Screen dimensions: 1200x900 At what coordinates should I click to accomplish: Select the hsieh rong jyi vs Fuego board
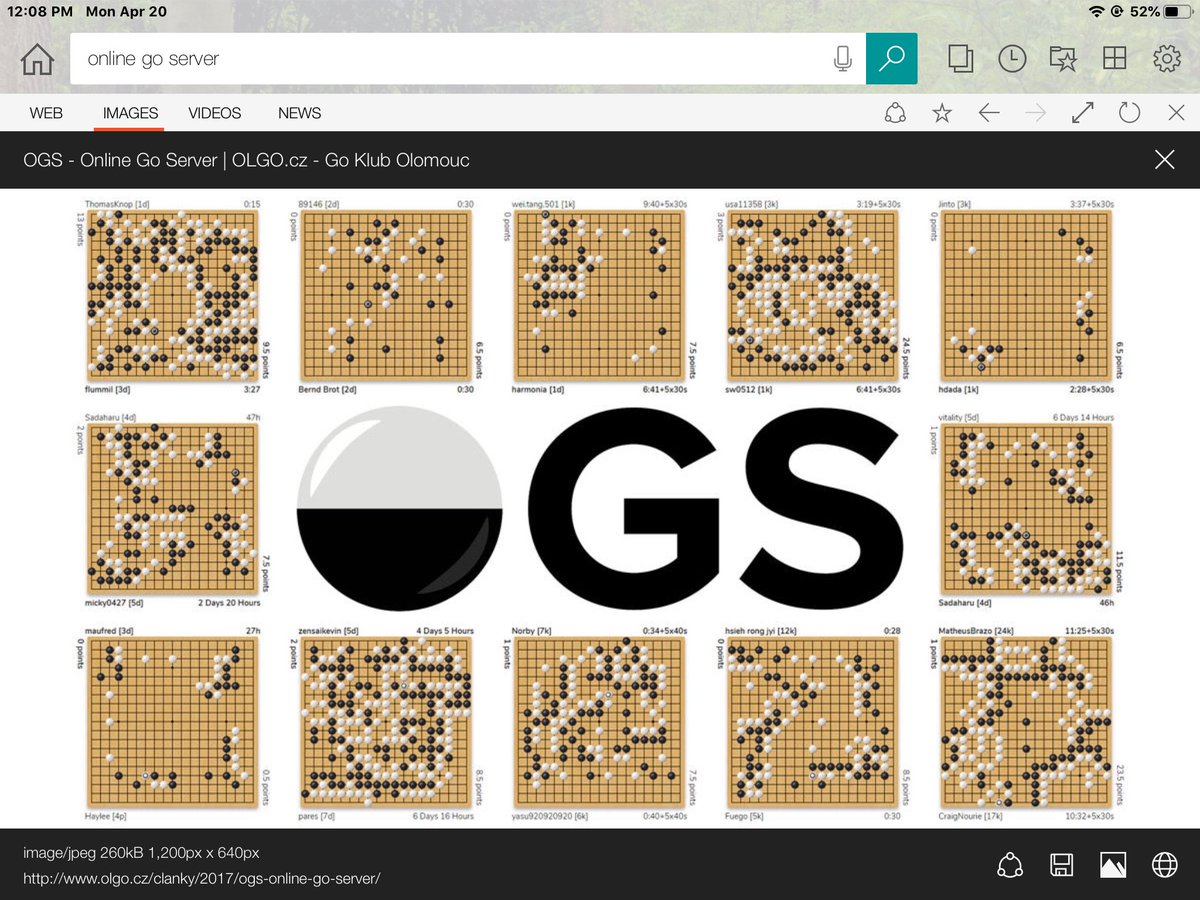point(812,722)
